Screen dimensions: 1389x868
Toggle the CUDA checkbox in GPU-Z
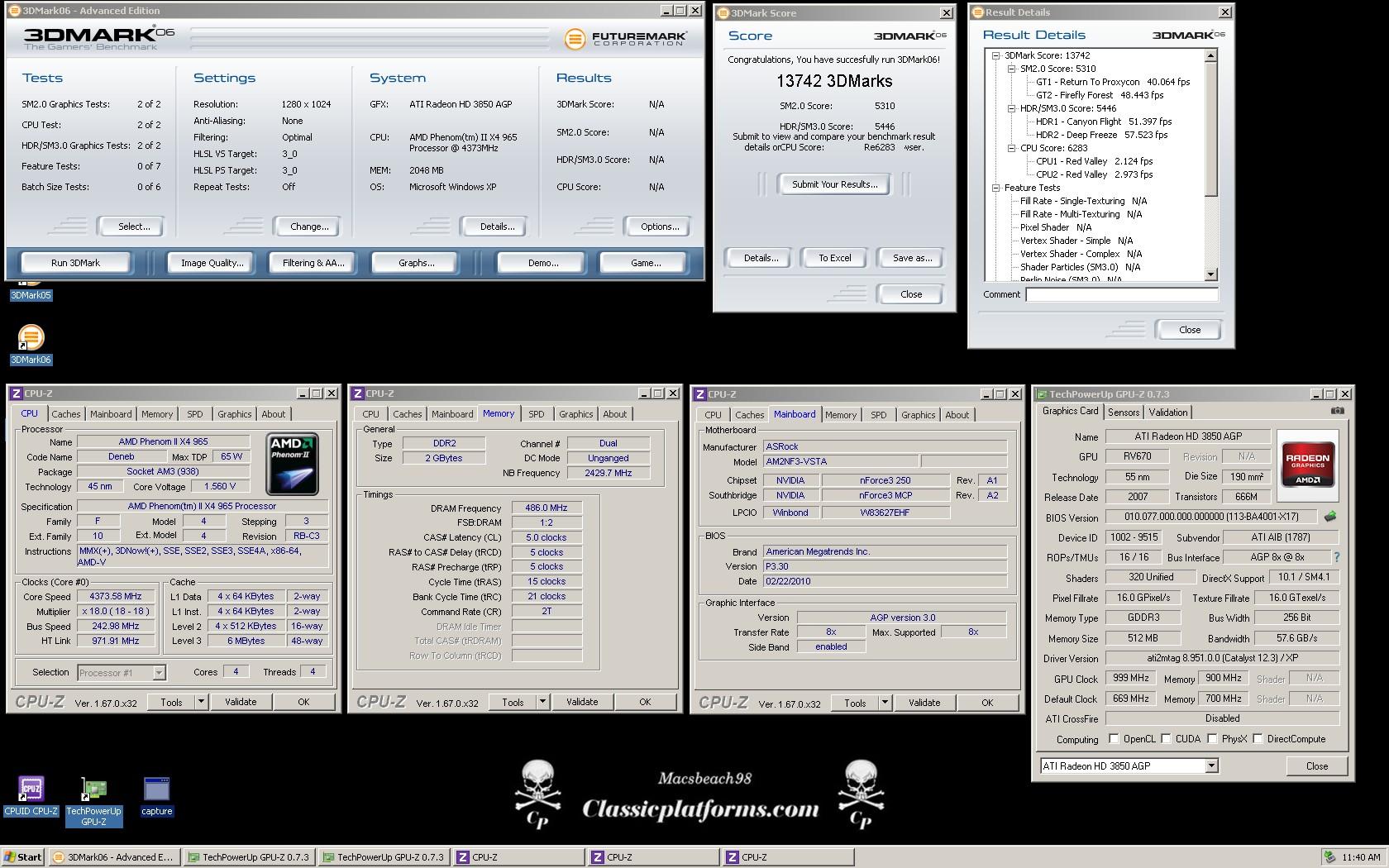[1166, 739]
